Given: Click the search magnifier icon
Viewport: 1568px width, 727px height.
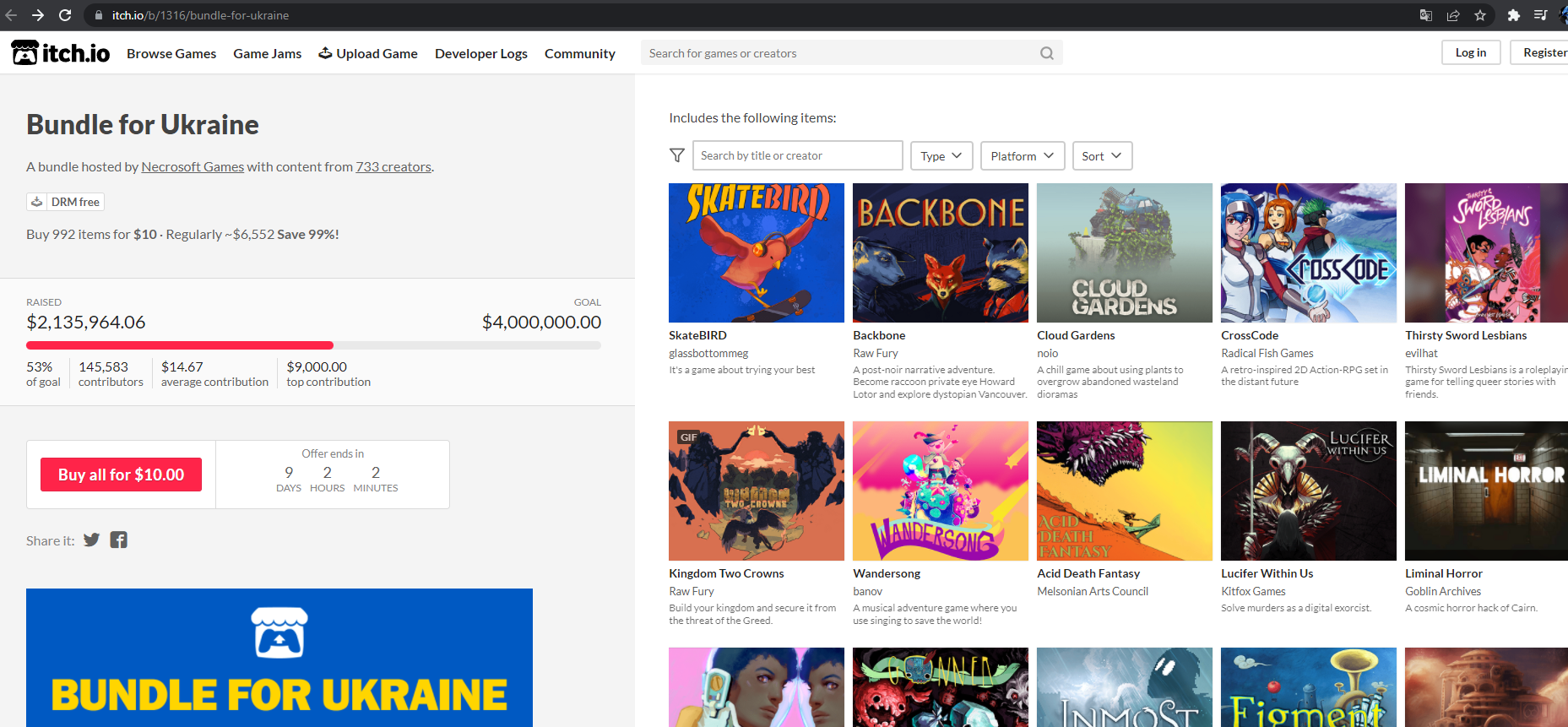Looking at the screenshot, I should tap(1047, 53).
